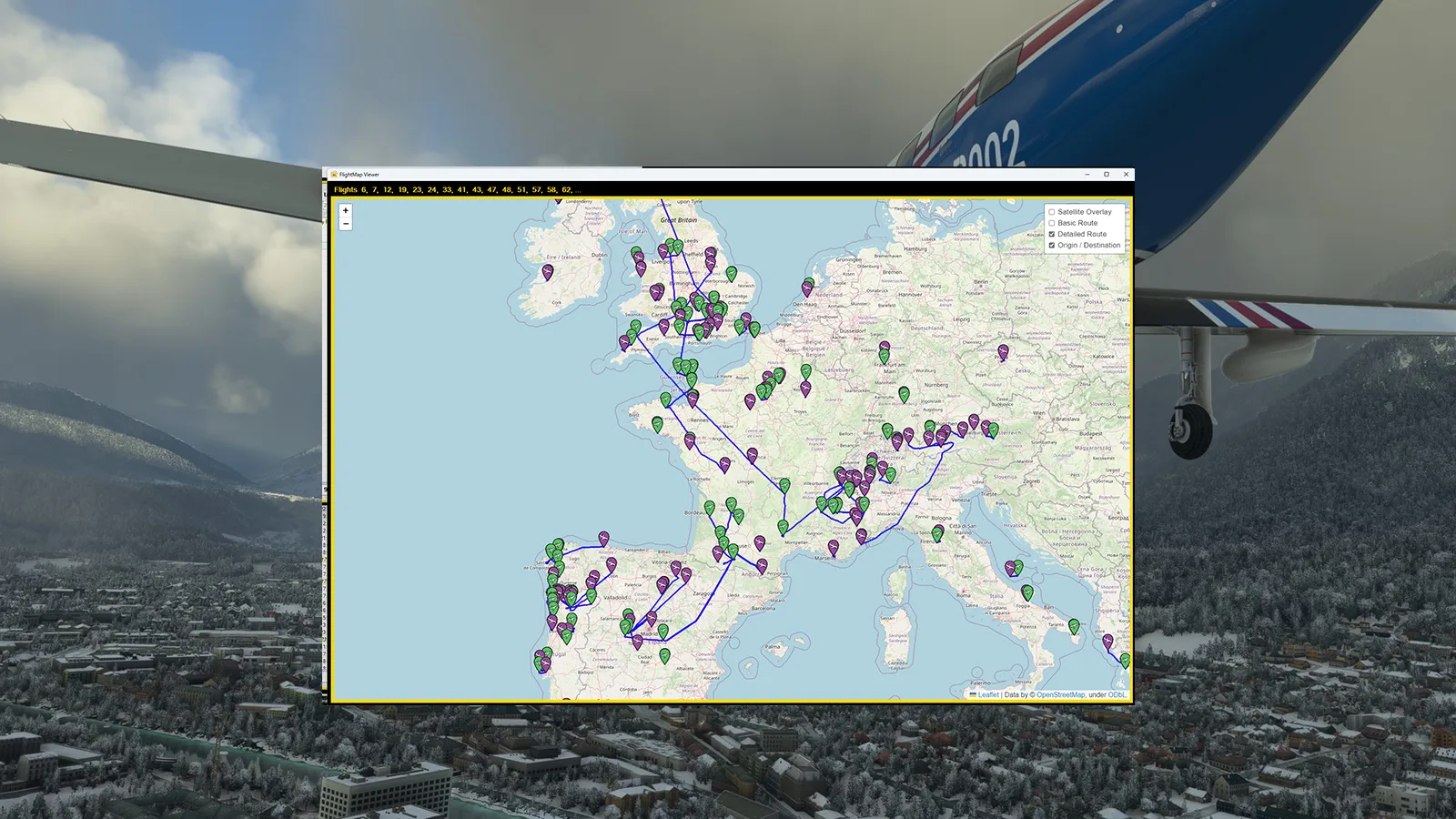
Task: Click the Leaflet link in the attribution bar
Action: [x=988, y=694]
